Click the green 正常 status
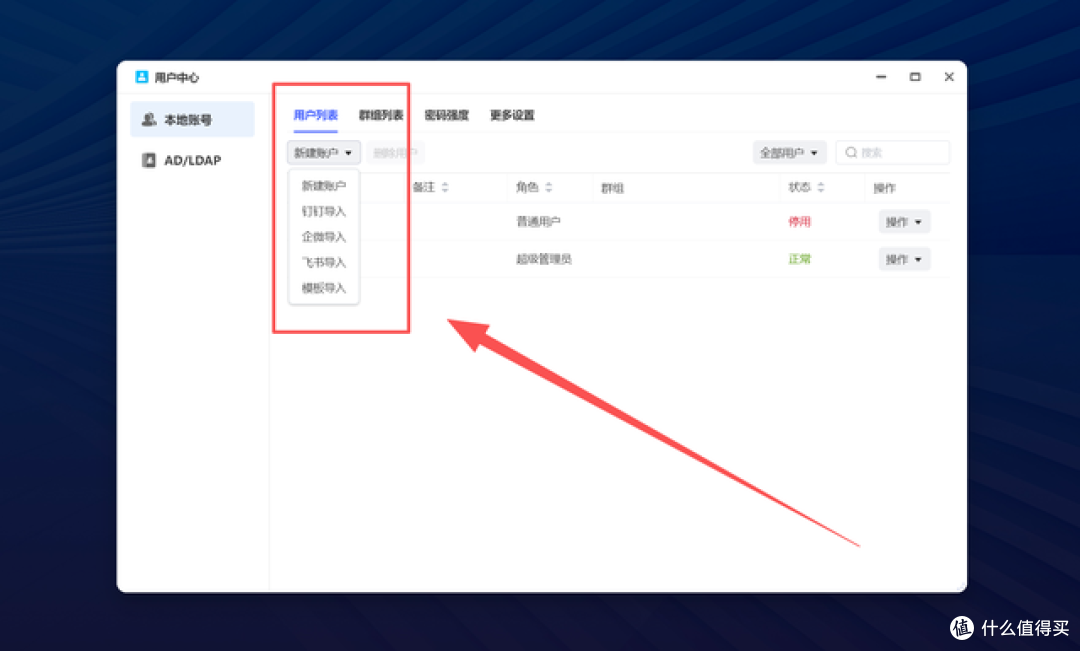 [800, 259]
